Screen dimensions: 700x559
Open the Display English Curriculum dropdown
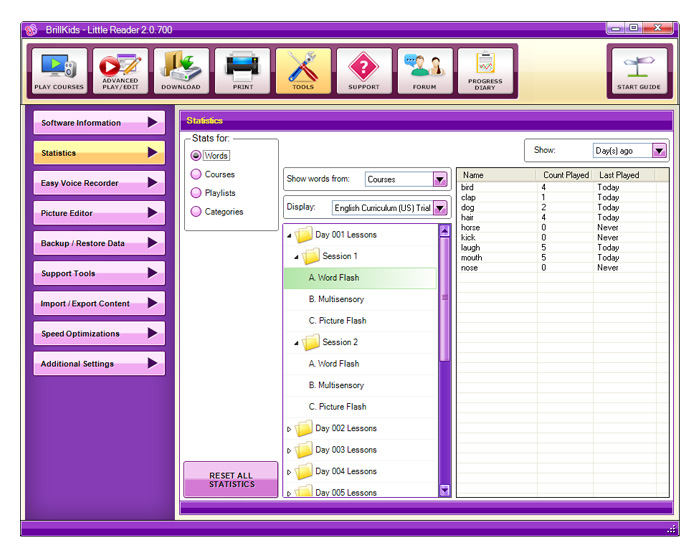(440, 208)
